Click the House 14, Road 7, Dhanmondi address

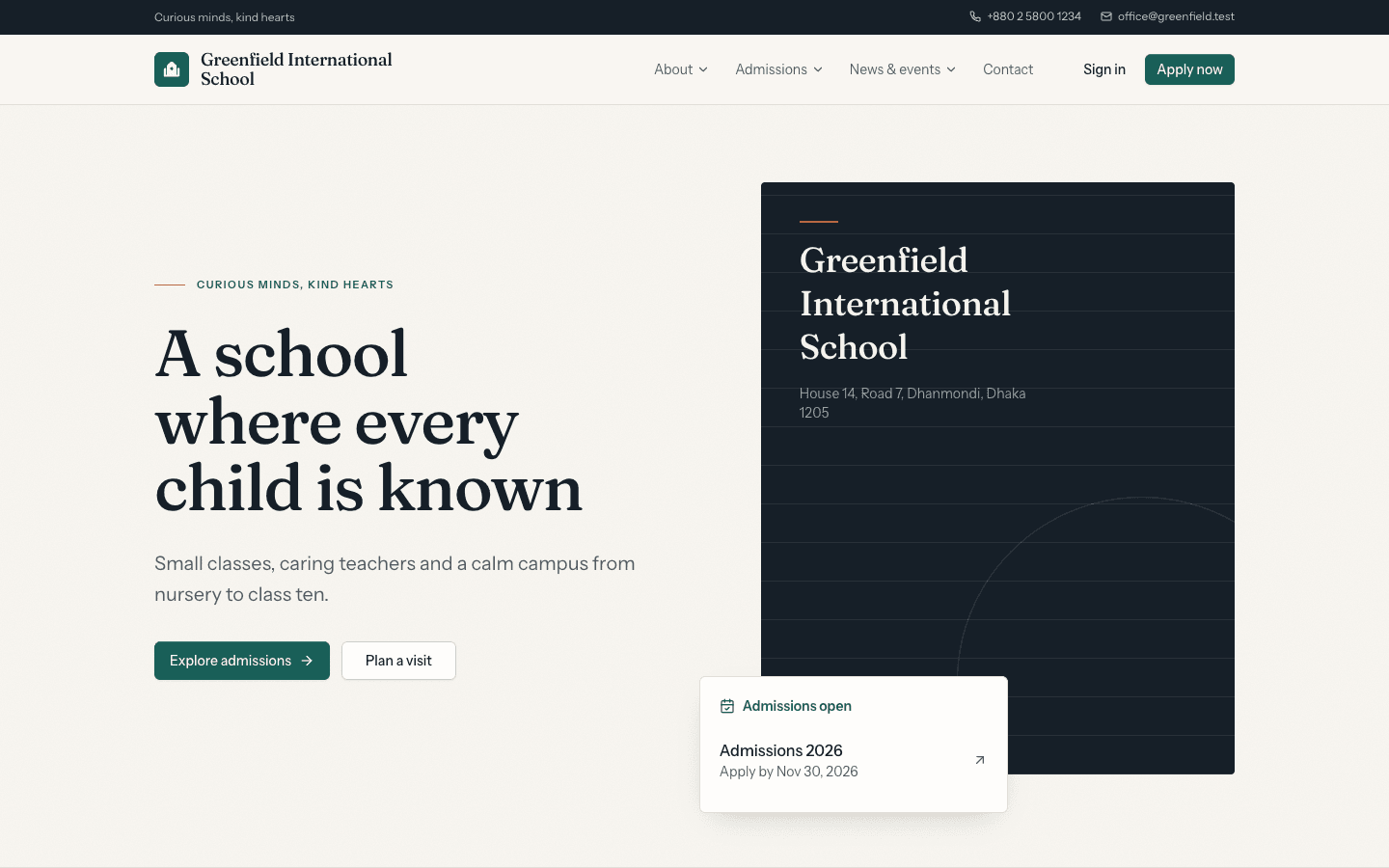click(912, 403)
